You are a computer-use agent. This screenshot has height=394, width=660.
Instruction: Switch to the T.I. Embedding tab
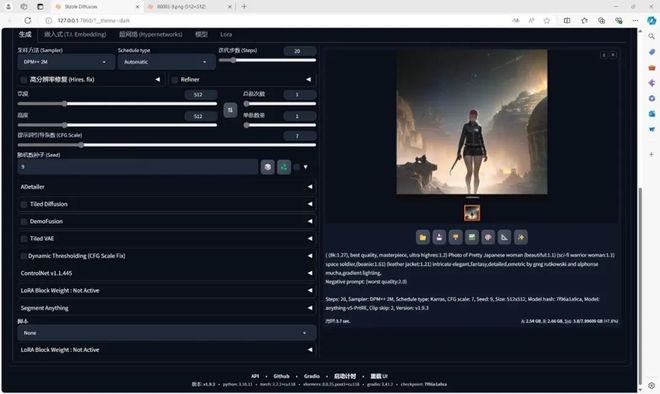[75, 35]
